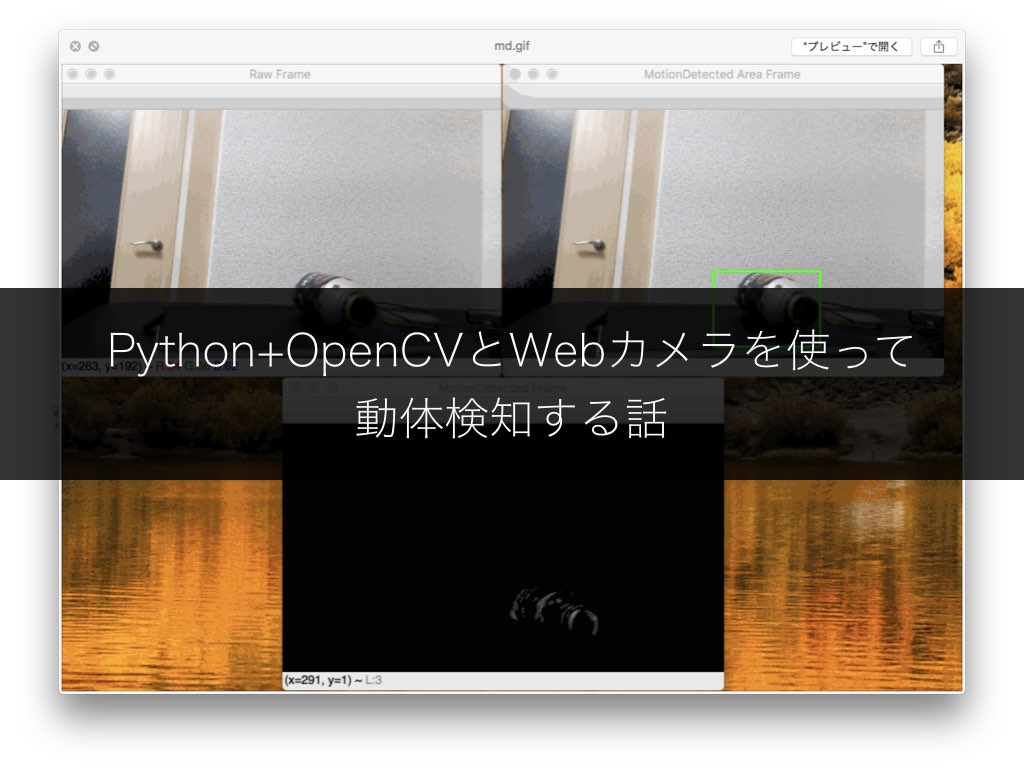The image size is (1024, 768).
Task: Click the Share icon beside プレビュー button
Action: pos(938,46)
